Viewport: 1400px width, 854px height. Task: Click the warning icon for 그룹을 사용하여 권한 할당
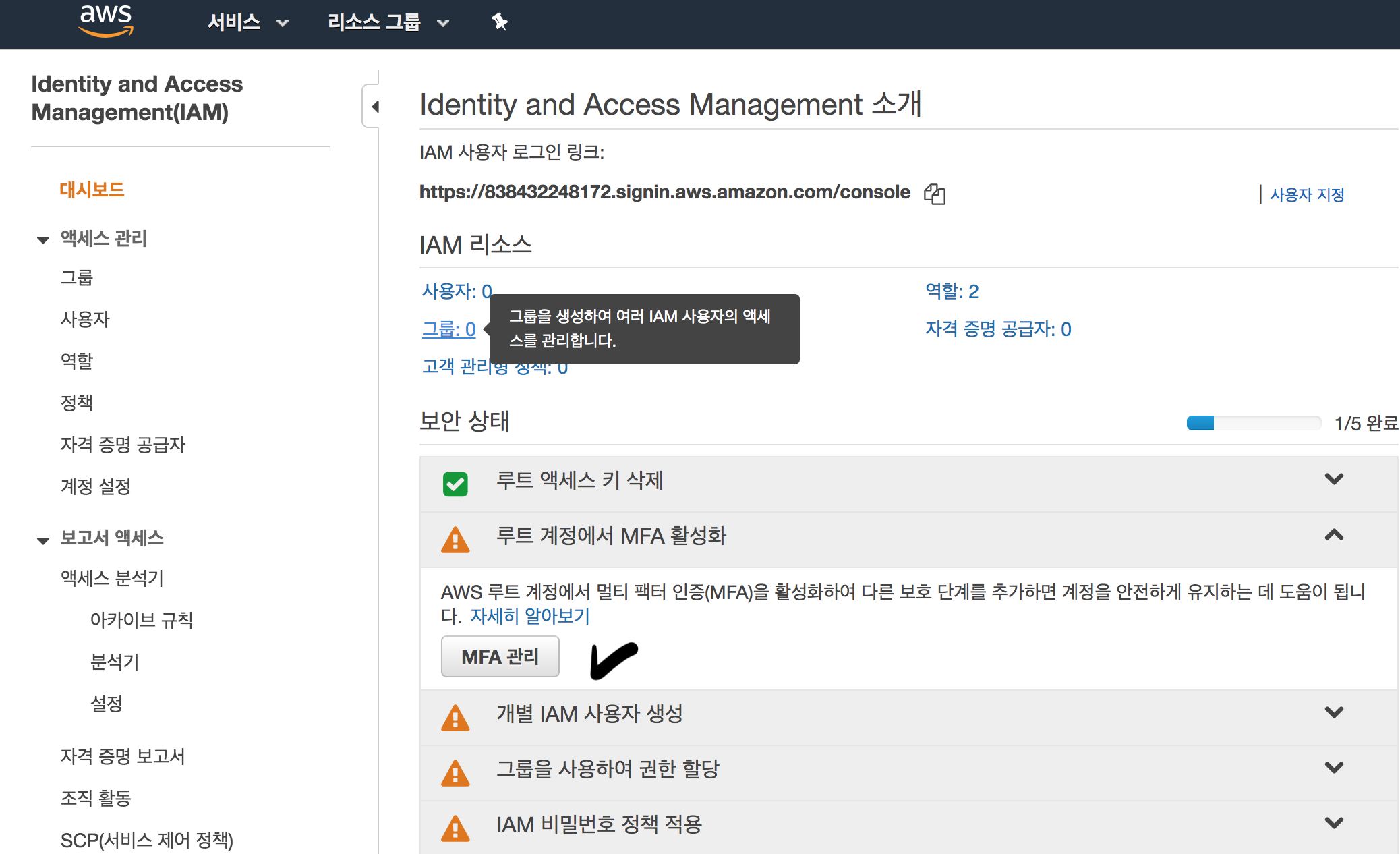coord(455,773)
